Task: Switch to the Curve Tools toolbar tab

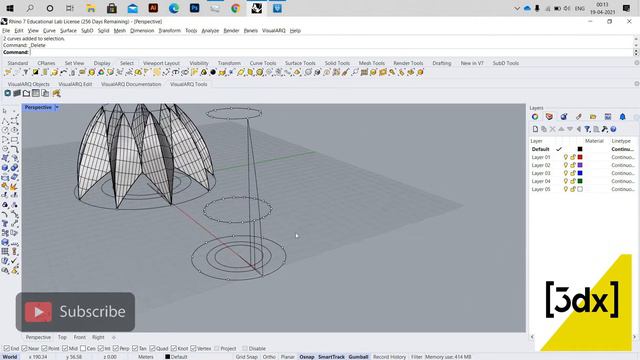Action: 263,63
